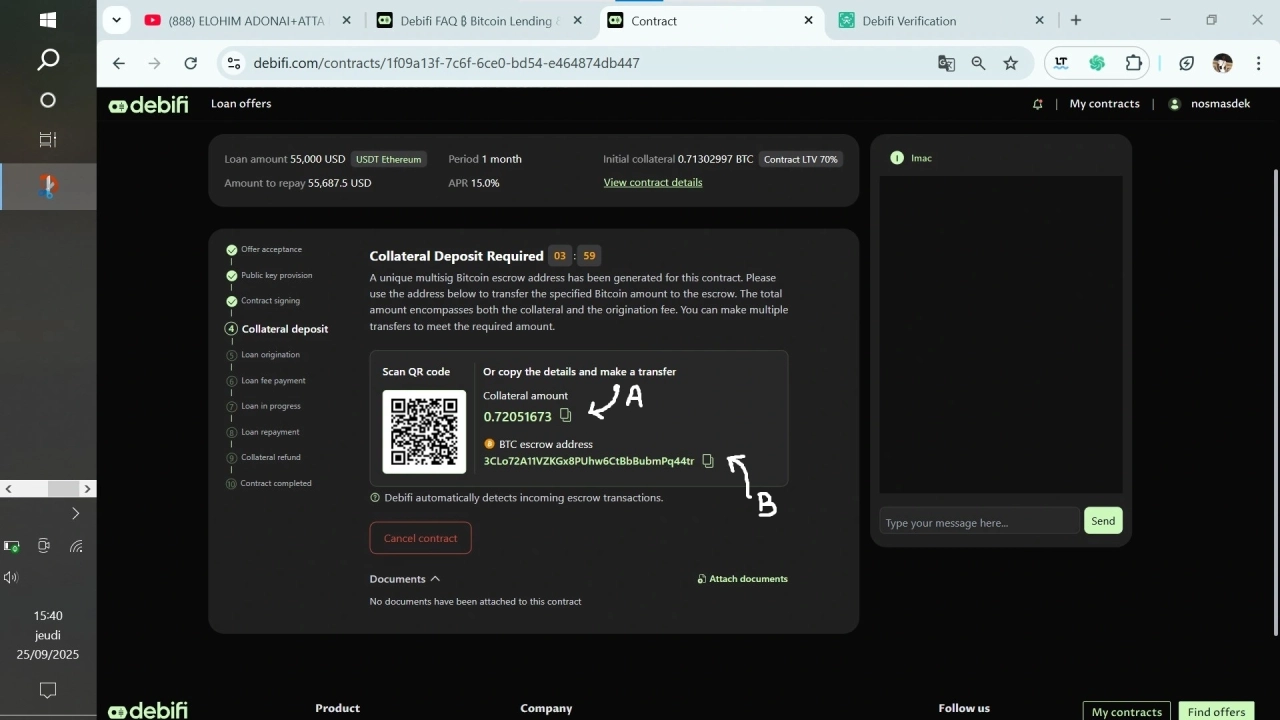Switch to the Debifi FAQ tab
Viewport: 1280px width, 720px height.
pos(475,21)
